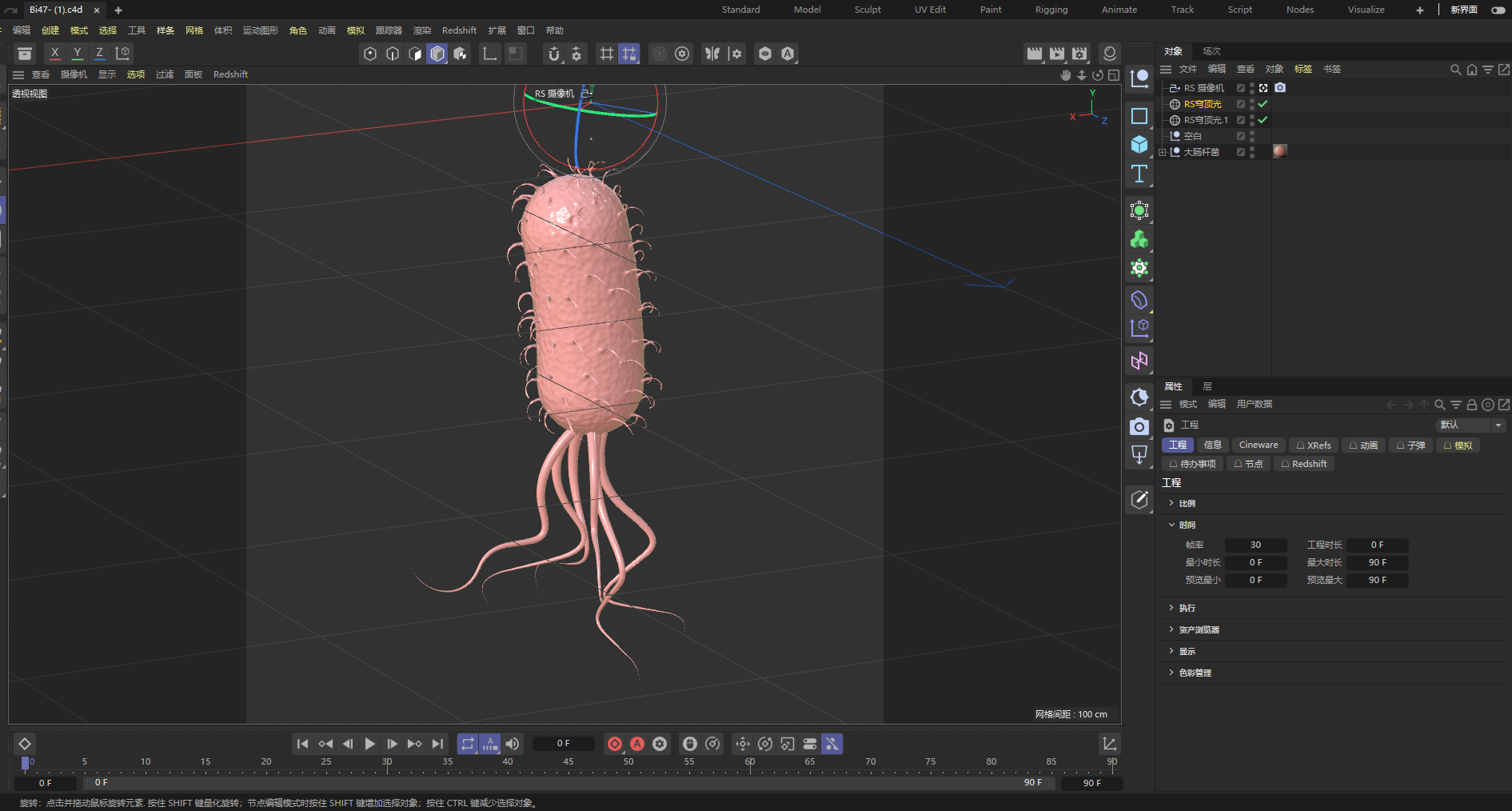1512x811 pixels.
Task: Switch to the Sculpt layout
Action: 868,10
